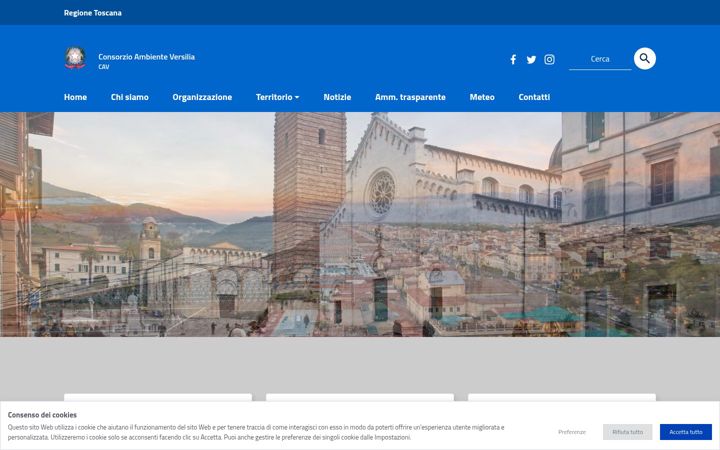720x450 pixels.
Task: Open the Contatti page
Action: [534, 97]
